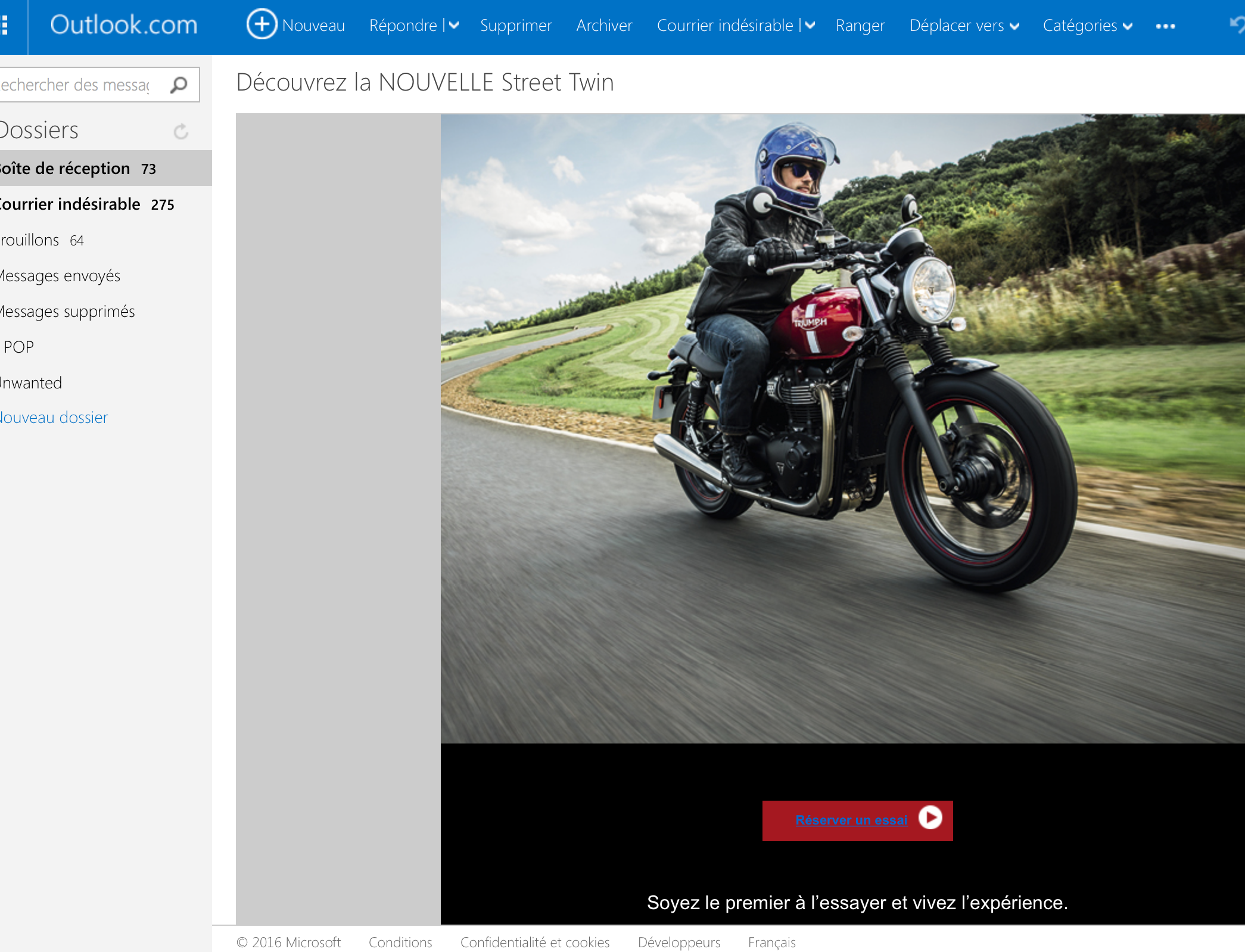This screenshot has height=952, width=1245.
Task: Click Supprimer in the toolbar
Action: [516, 26]
